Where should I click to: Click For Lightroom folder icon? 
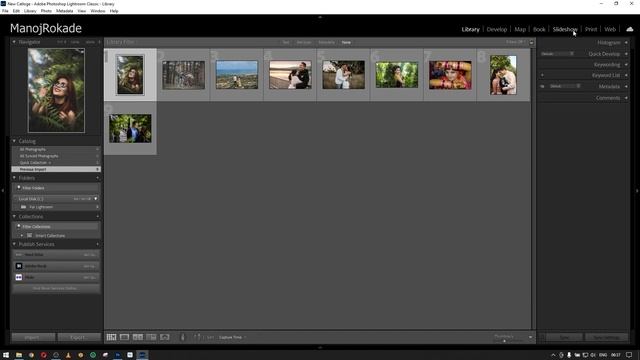(23, 207)
